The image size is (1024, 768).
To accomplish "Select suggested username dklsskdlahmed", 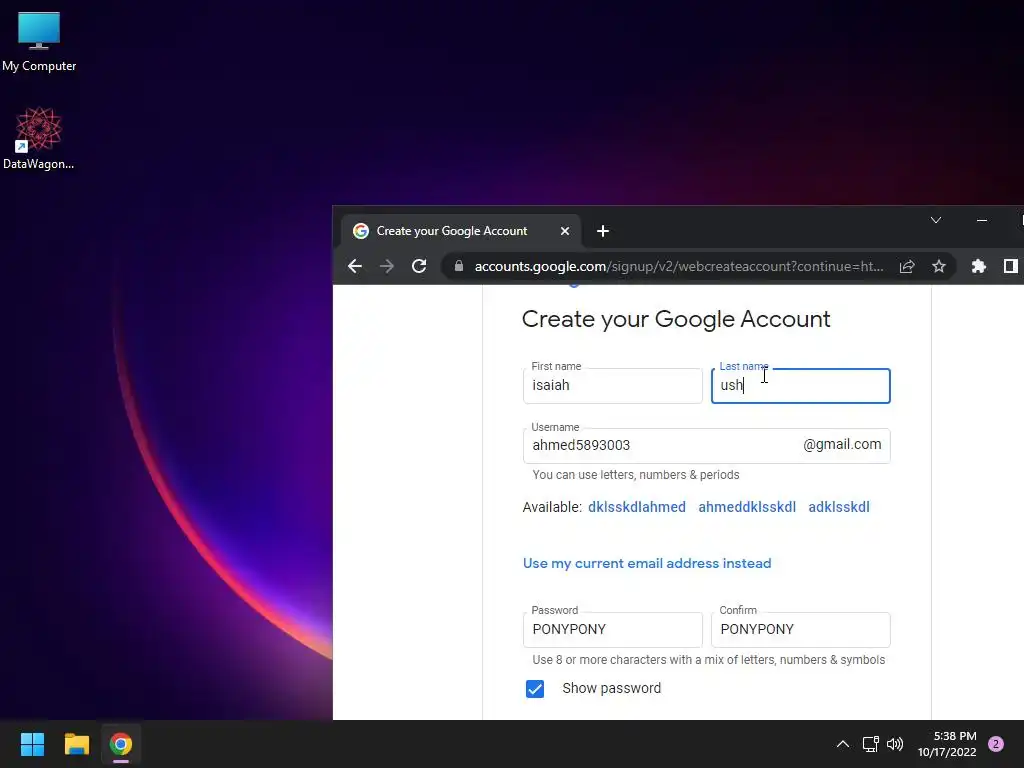I will point(637,507).
